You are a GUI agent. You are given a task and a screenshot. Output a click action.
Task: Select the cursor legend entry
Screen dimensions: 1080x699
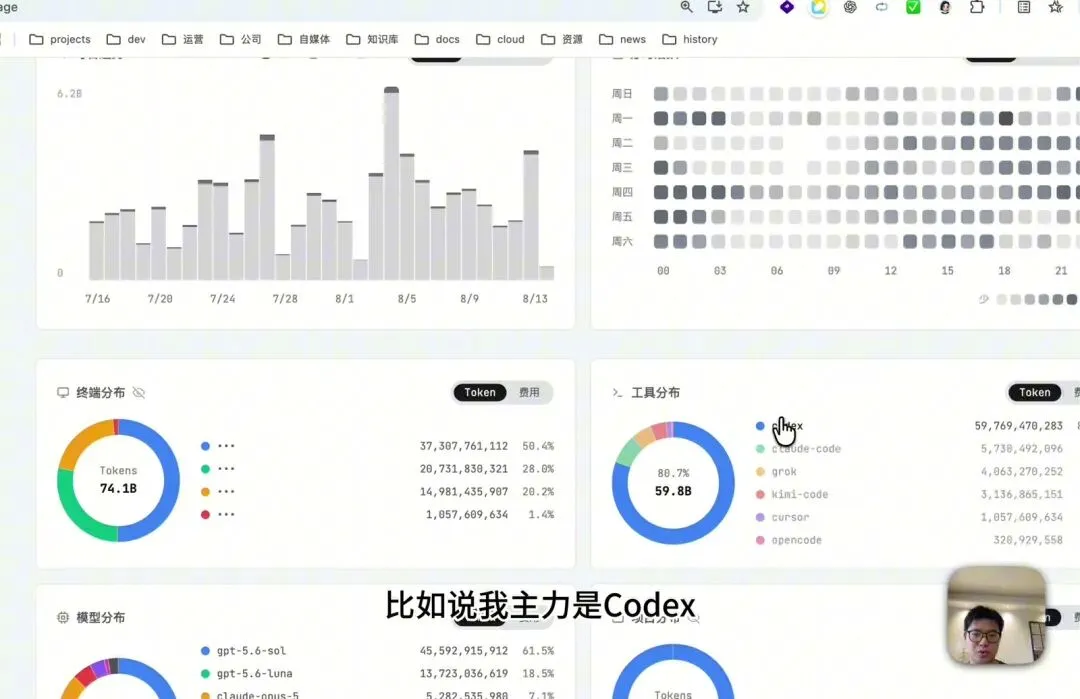(790, 517)
